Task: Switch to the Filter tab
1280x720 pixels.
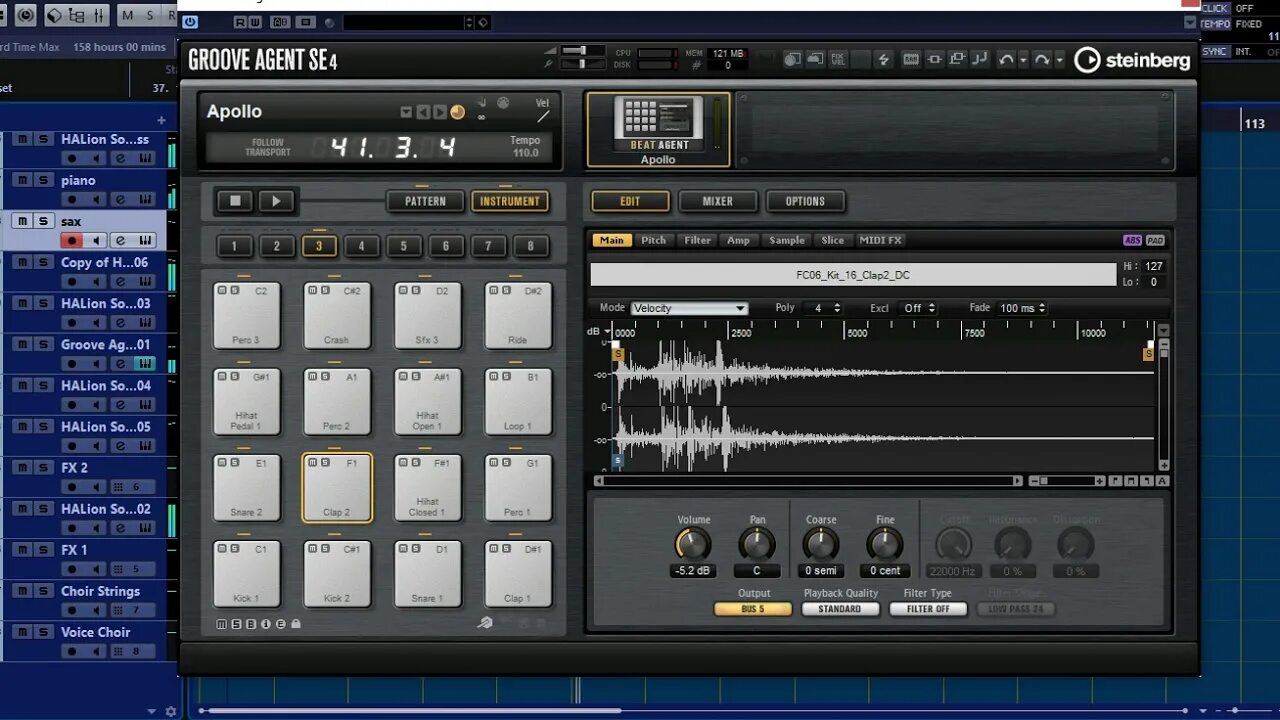Action: [697, 240]
